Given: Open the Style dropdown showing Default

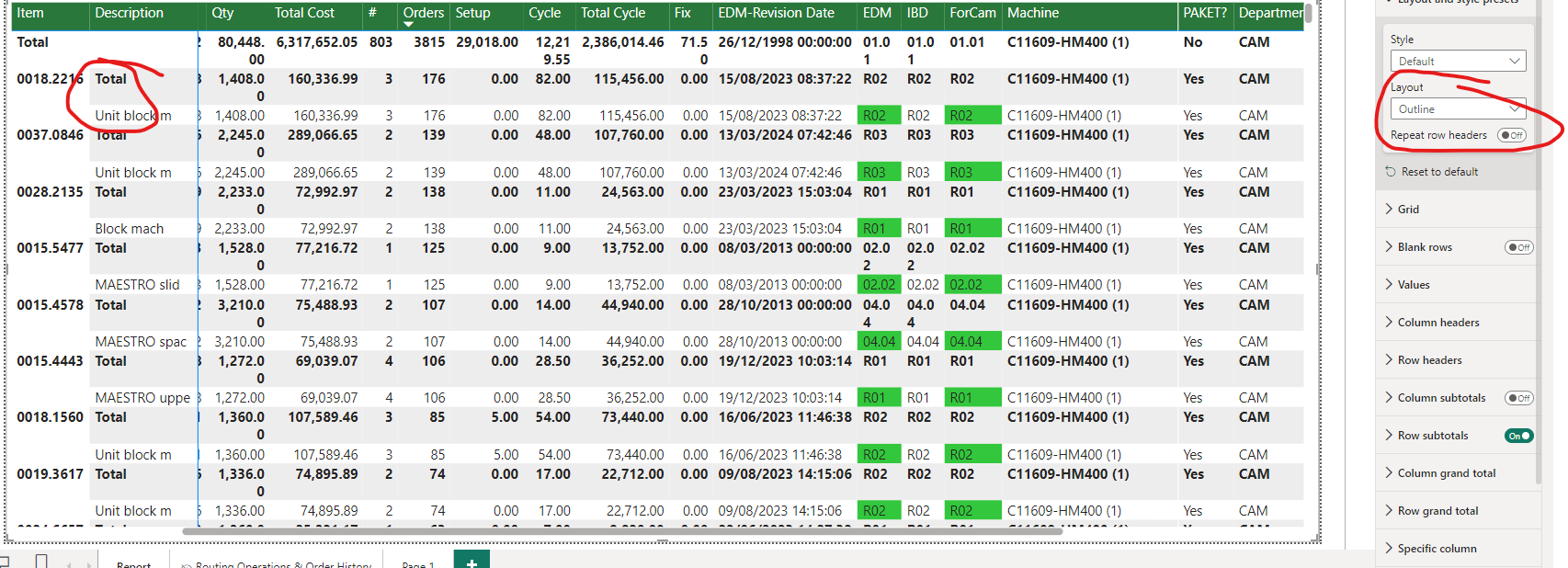Looking at the screenshot, I should tap(1458, 61).
